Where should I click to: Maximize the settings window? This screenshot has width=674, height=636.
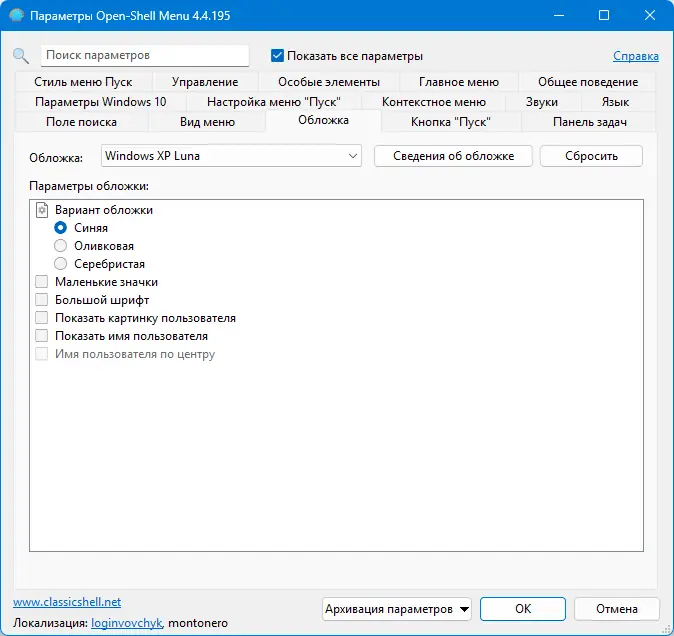[604, 15]
